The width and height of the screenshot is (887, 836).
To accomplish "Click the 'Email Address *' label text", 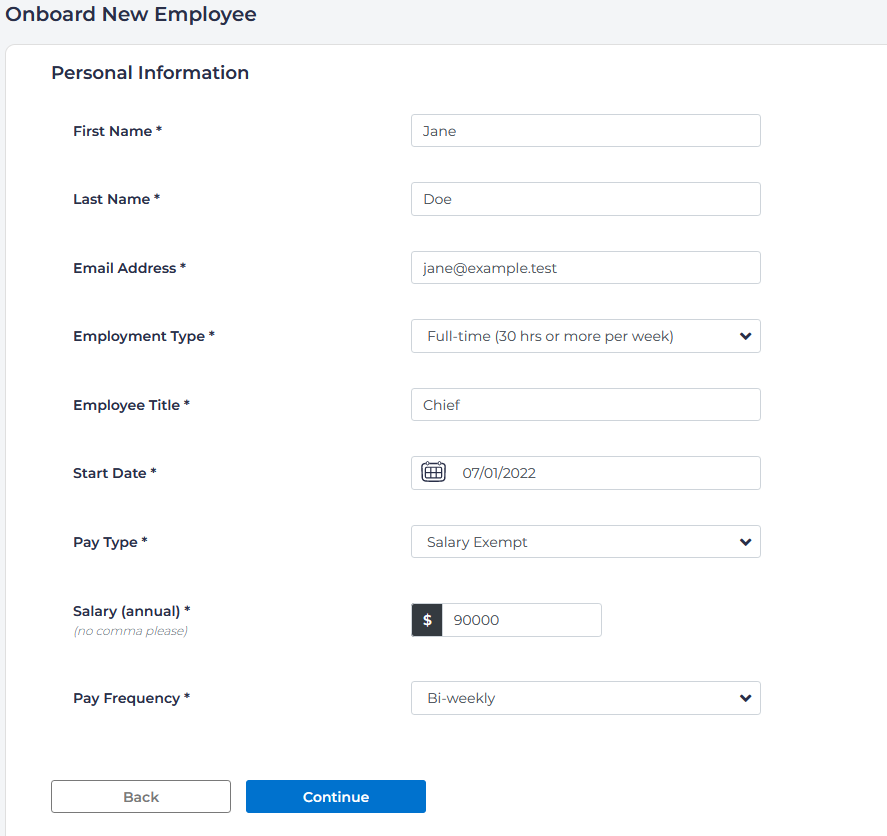I will [129, 268].
